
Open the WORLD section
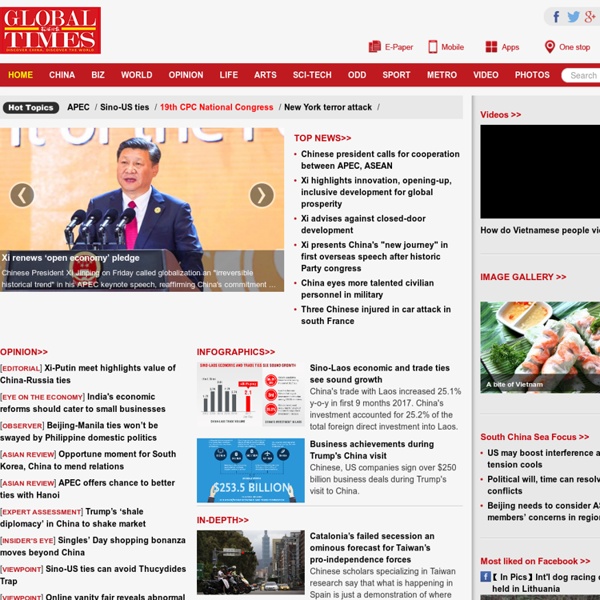[137, 75]
